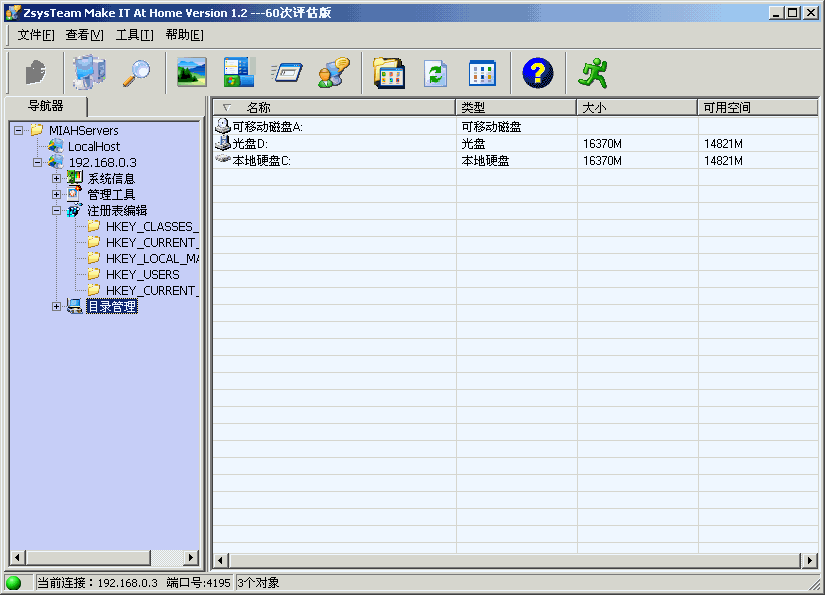Viewport: 825px width, 595px height.
Task: Click the refresh document toolbar icon
Action: pyautogui.click(x=435, y=73)
